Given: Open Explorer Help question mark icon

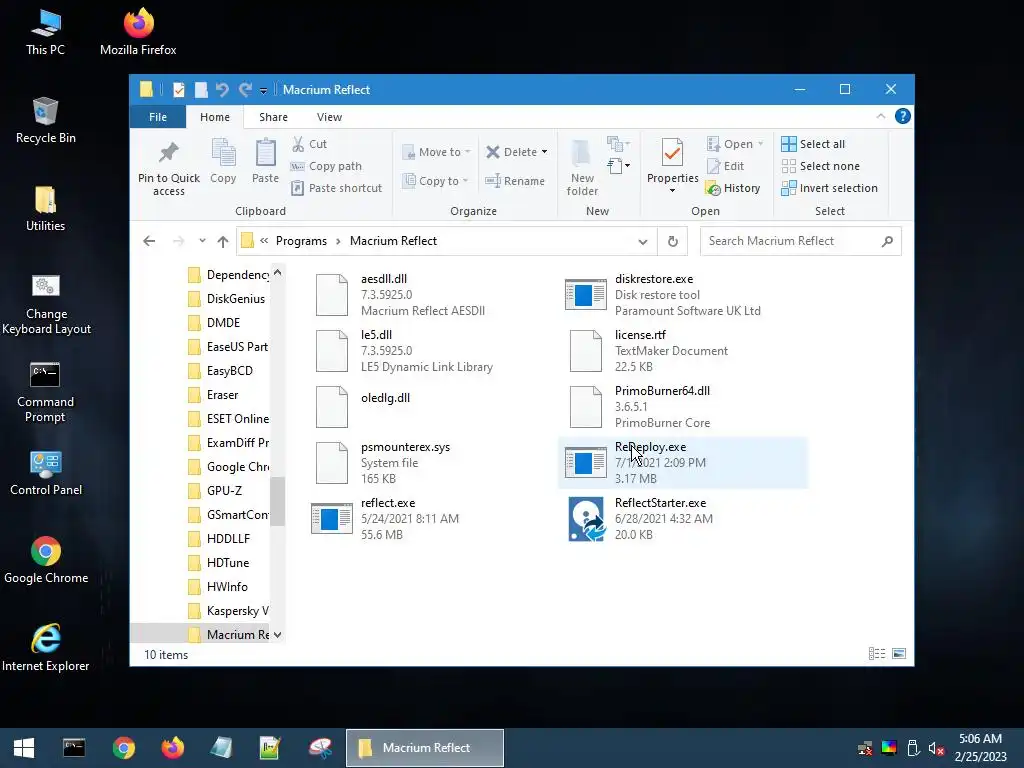Looking at the screenshot, I should point(903,116).
